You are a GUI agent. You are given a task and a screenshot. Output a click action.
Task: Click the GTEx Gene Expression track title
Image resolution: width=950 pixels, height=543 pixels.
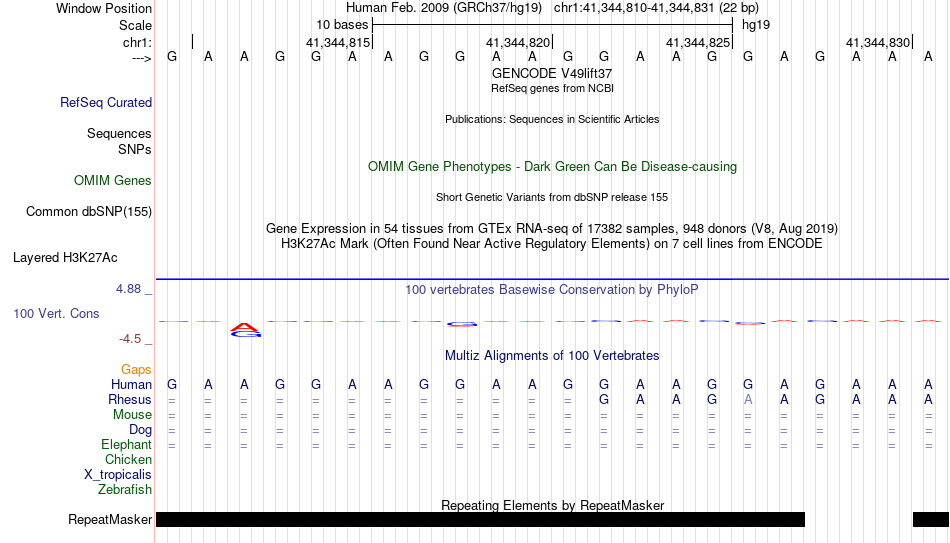coord(552,228)
